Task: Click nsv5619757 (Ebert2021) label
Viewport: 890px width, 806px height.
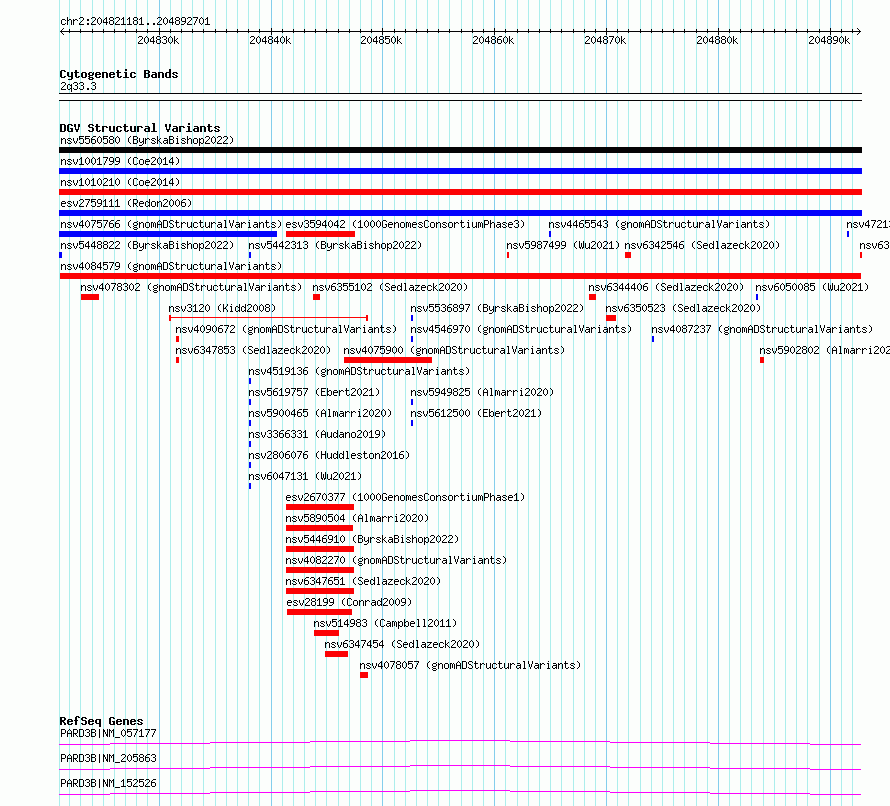Action: tap(314, 392)
